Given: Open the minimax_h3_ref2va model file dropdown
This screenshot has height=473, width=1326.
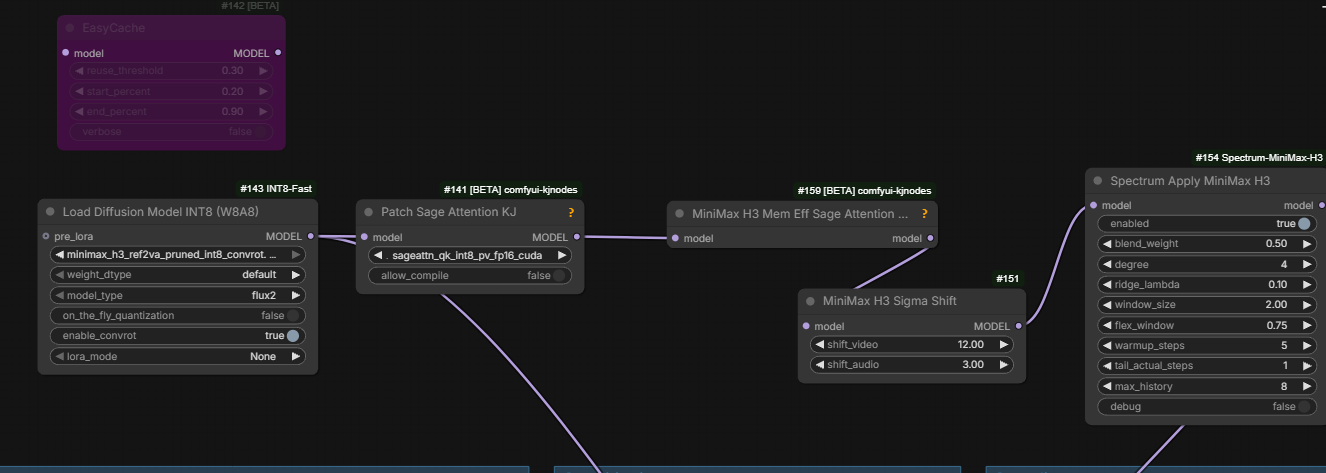Looking at the screenshot, I should (x=178, y=255).
